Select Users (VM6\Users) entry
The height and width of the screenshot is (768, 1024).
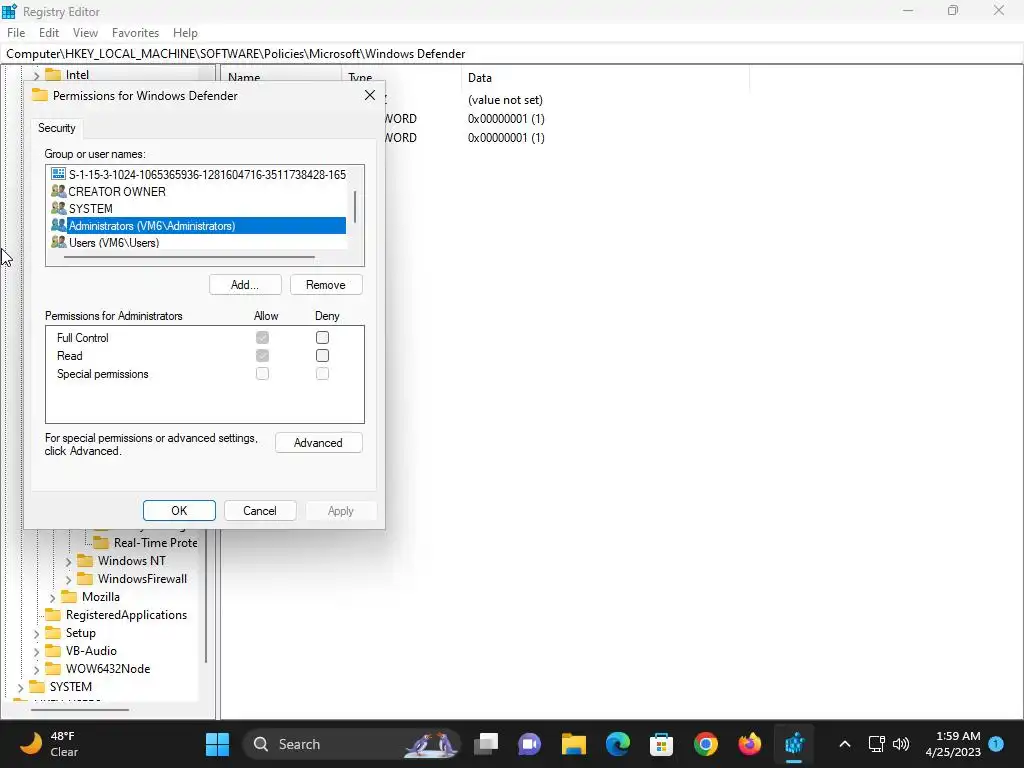[x=199, y=242]
